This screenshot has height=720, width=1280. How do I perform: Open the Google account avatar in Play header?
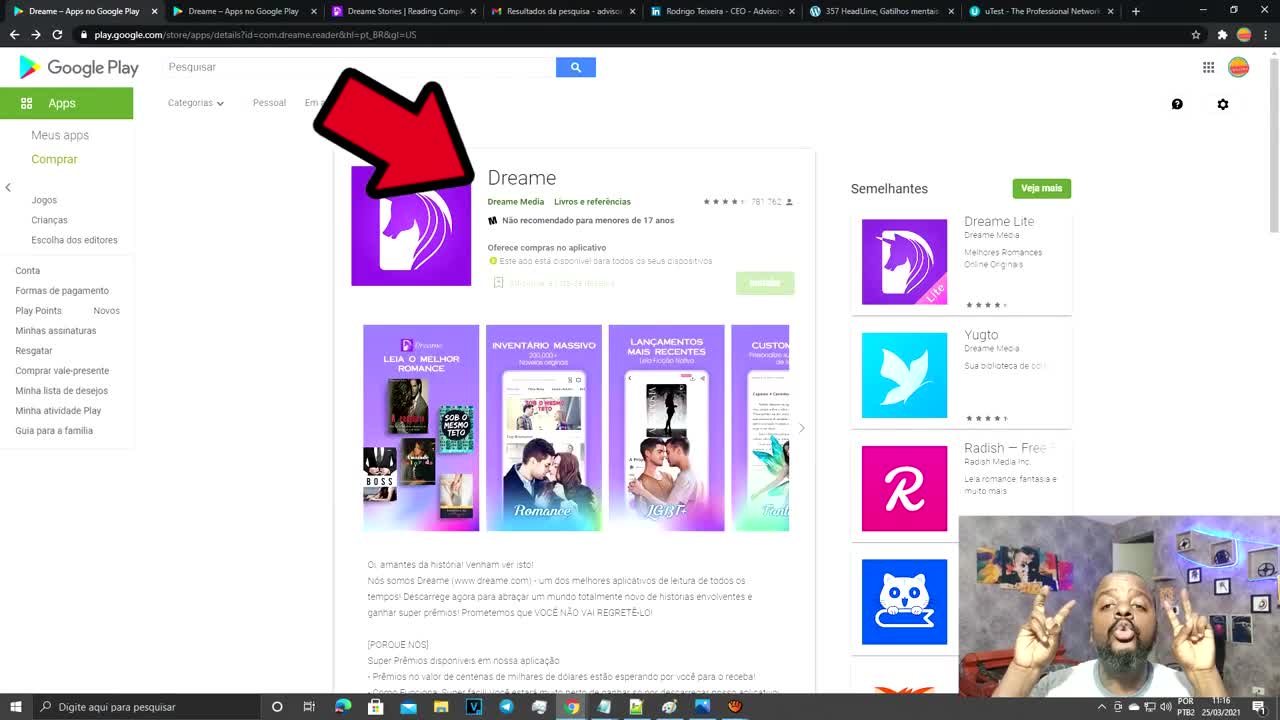[1238, 67]
